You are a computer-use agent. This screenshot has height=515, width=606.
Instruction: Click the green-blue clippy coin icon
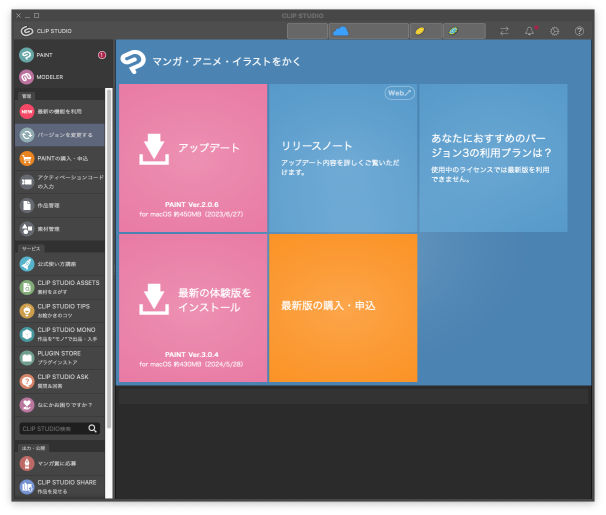(x=453, y=31)
